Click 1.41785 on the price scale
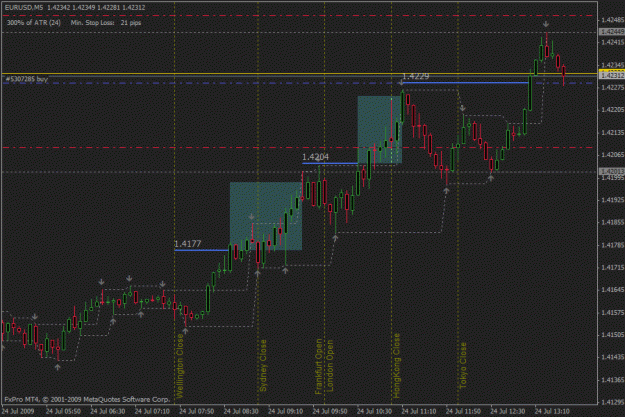This screenshot has height=417, width=625. click(613, 245)
